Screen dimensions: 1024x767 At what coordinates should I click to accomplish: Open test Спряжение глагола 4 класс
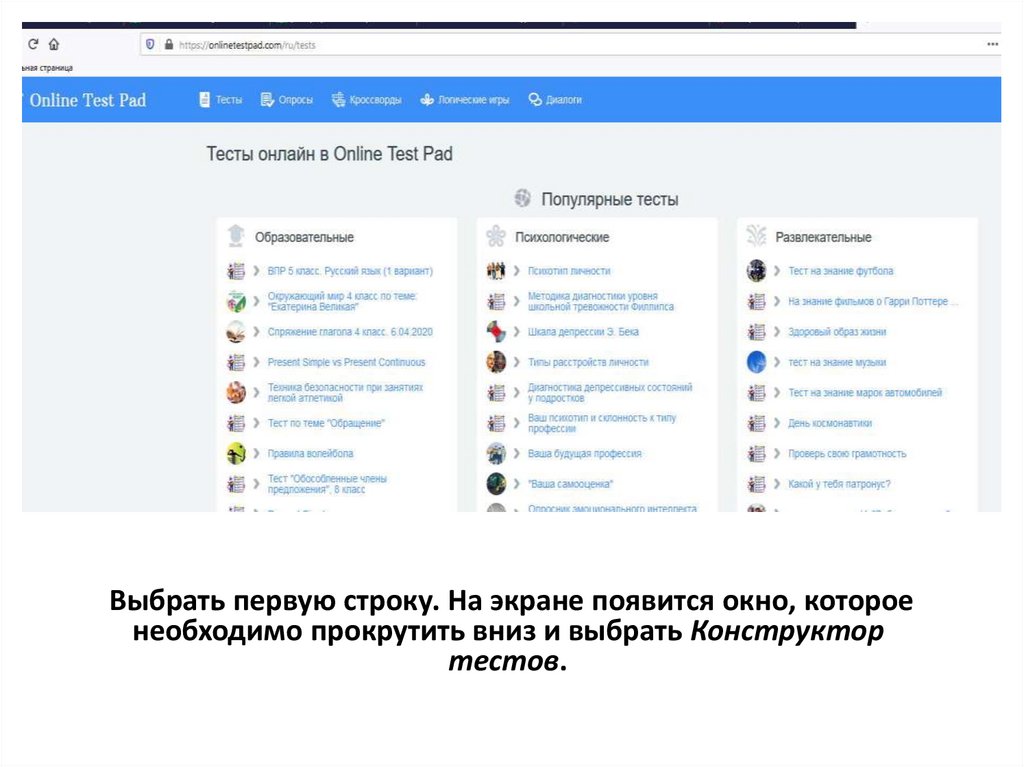pyautogui.click(x=350, y=332)
